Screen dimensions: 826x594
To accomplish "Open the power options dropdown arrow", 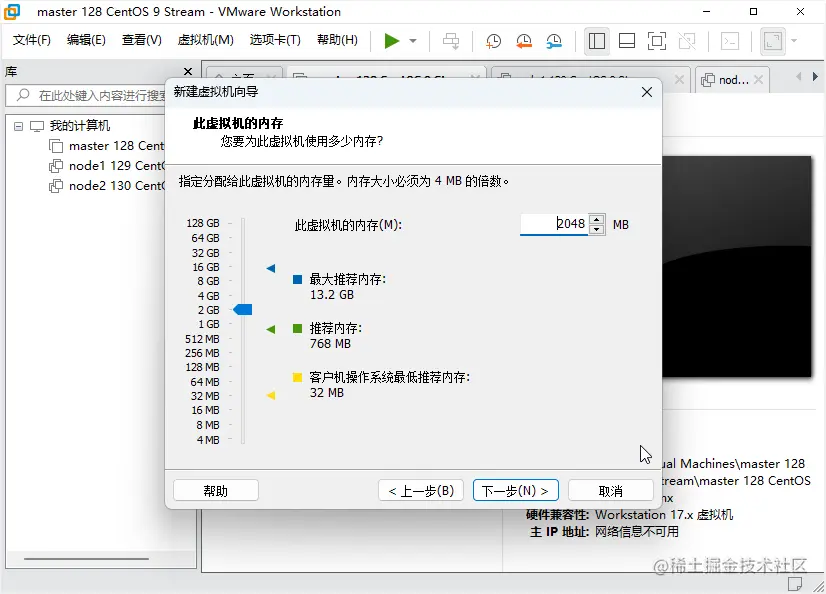I will click(413, 41).
